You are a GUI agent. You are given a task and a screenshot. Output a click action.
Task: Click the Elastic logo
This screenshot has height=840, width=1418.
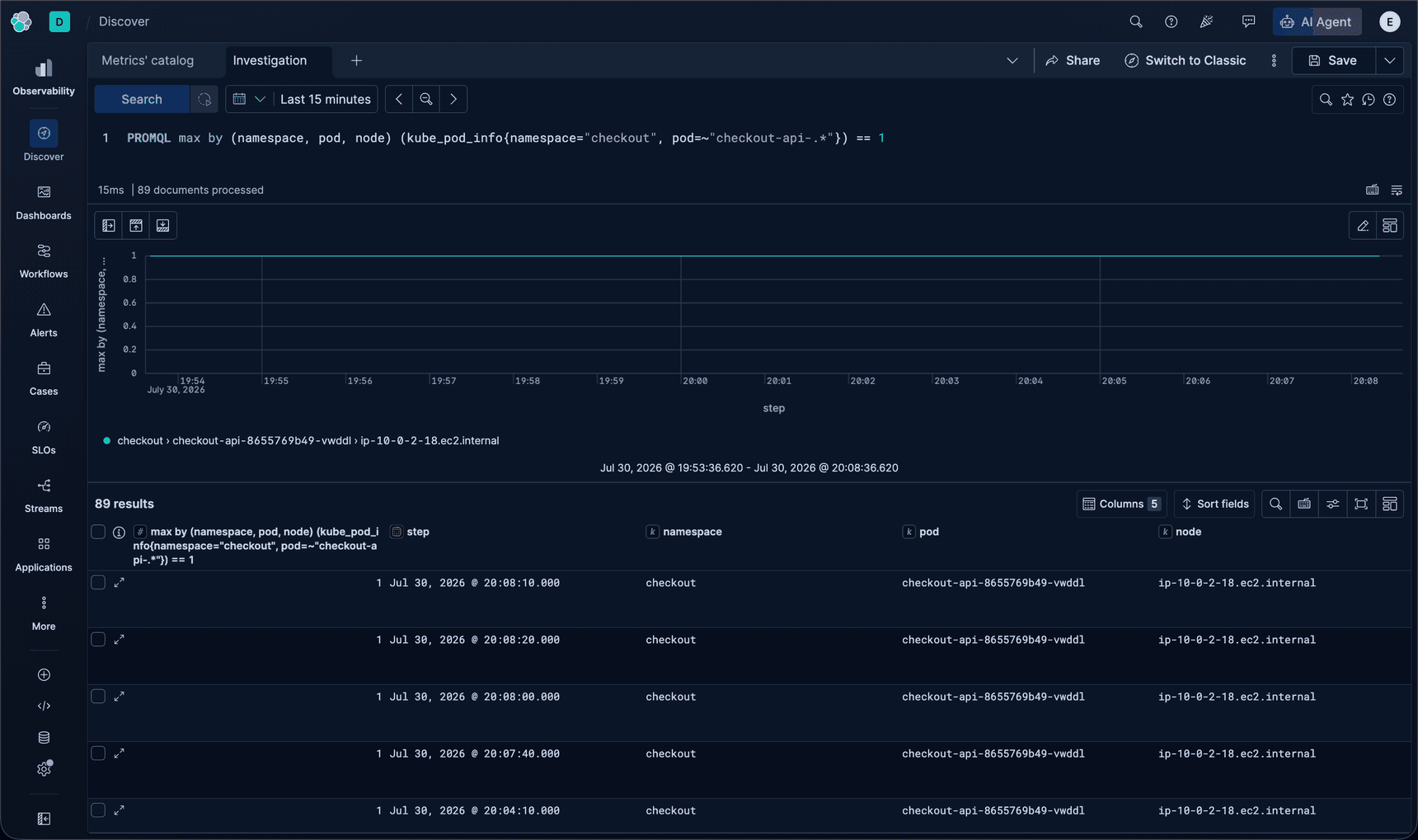[21, 21]
